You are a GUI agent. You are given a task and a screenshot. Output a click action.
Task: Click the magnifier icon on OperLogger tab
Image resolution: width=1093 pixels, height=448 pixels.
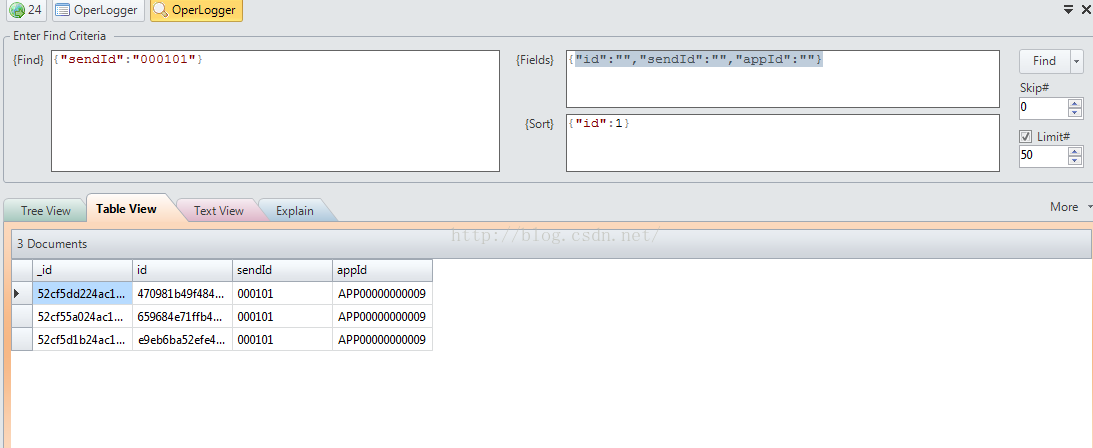tap(160, 10)
